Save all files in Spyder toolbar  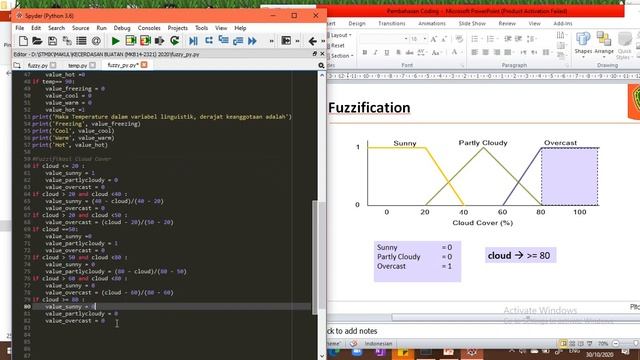pyautogui.click(x=67, y=41)
